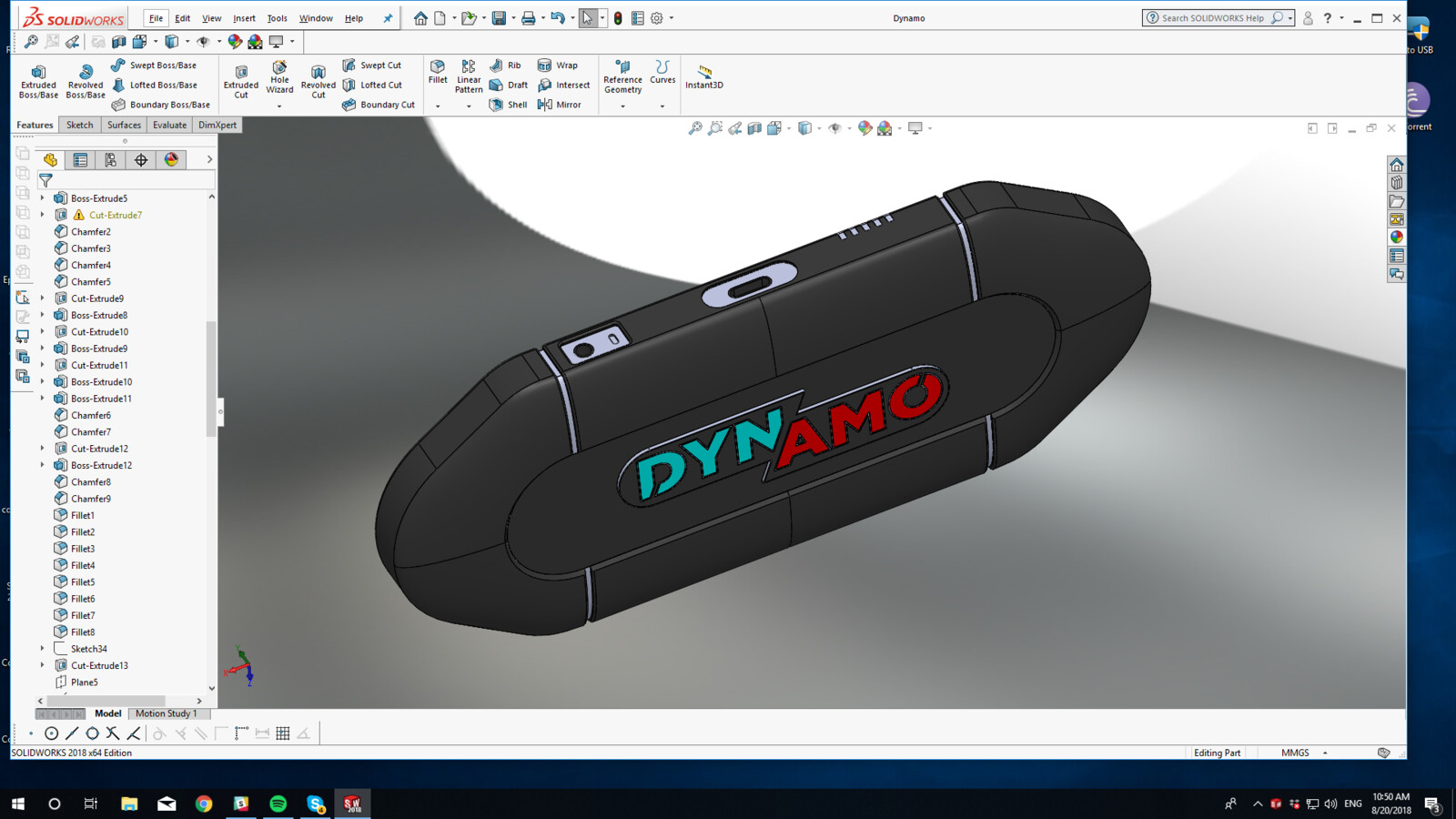Select the Model tab
Screen dimensions: 1456x819
[x=107, y=713]
